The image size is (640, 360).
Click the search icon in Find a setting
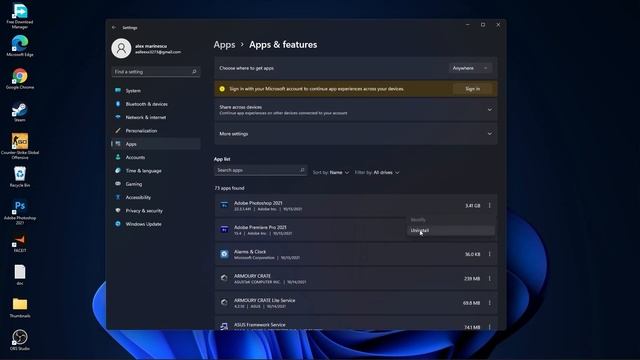[x=194, y=72]
